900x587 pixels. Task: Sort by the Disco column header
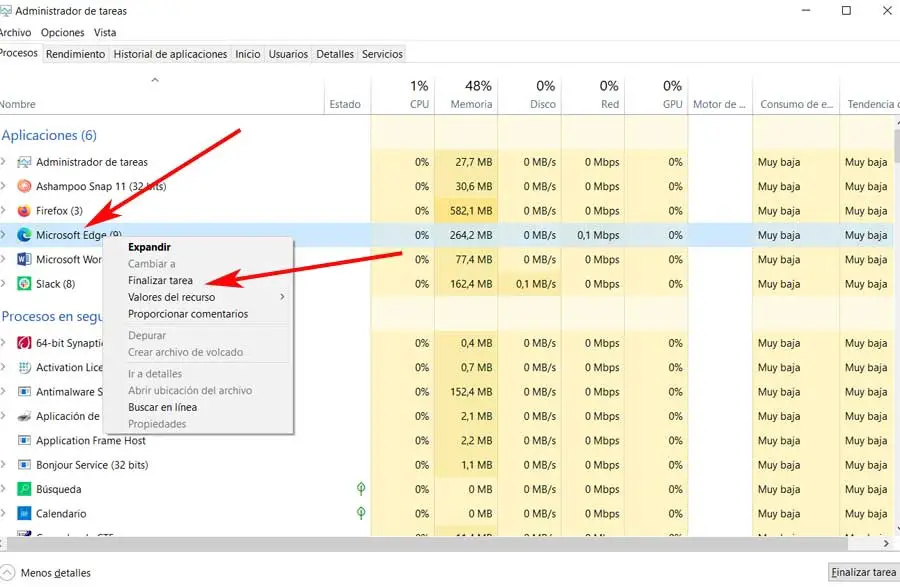pos(529,95)
